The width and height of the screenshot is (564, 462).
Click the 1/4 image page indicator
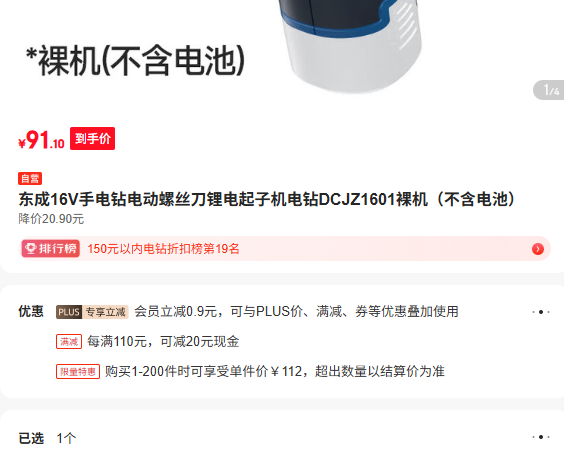(x=549, y=90)
